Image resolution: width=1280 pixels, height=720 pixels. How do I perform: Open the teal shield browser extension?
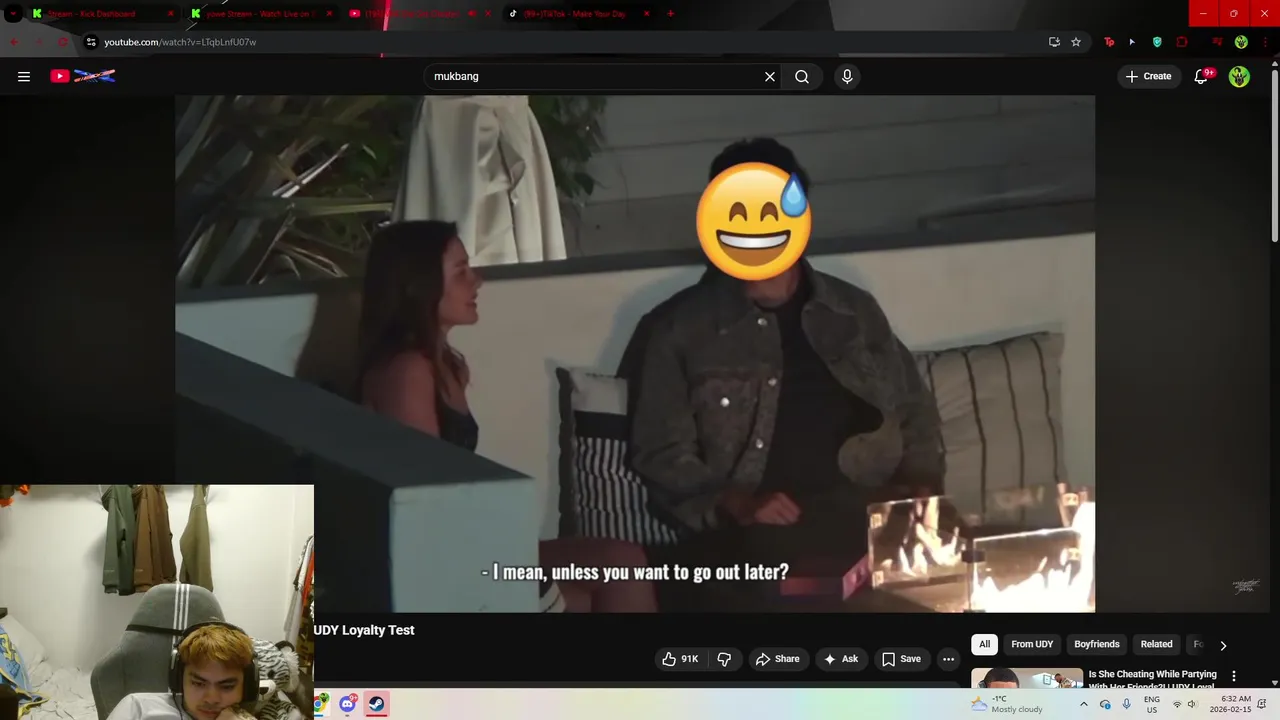pos(1157,42)
